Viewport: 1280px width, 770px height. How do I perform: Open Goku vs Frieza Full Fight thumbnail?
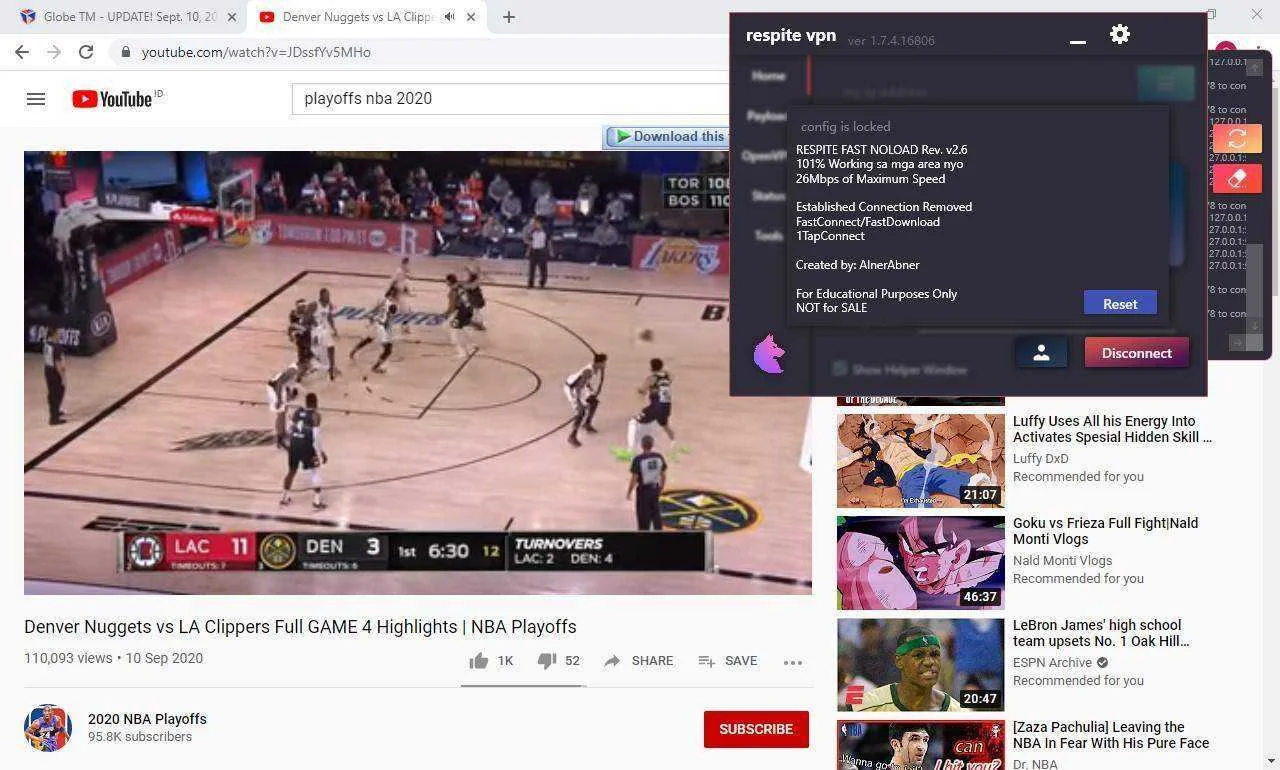coord(921,563)
